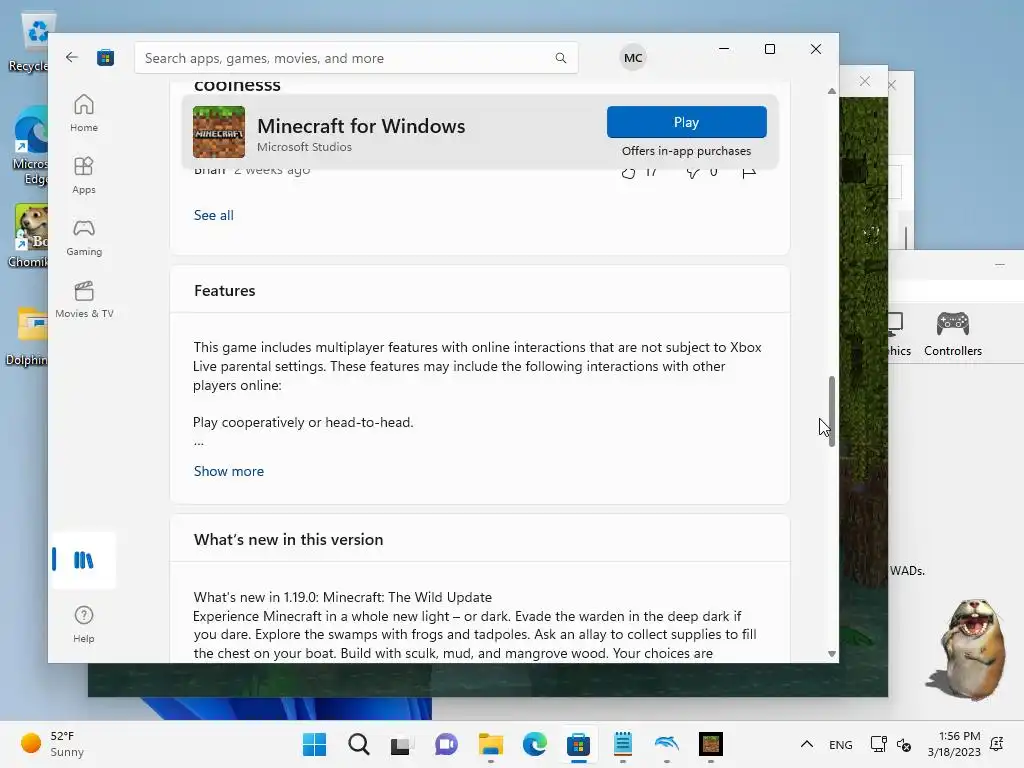Open the Minecraft taskbar icon

[x=711, y=744]
